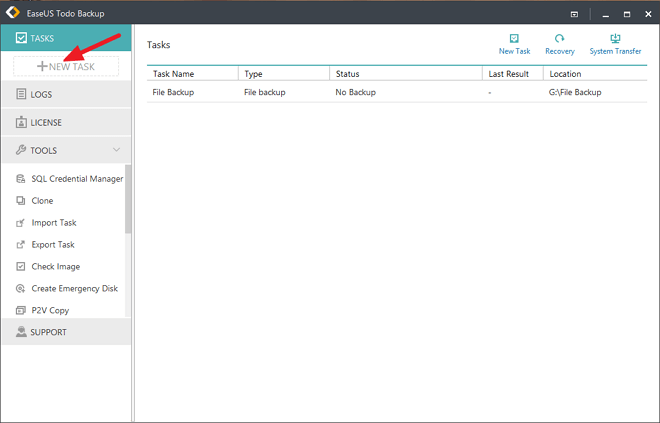Launch the Clone tool
The width and height of the screenshot is (660, 423).
click(x=42, y=201)
